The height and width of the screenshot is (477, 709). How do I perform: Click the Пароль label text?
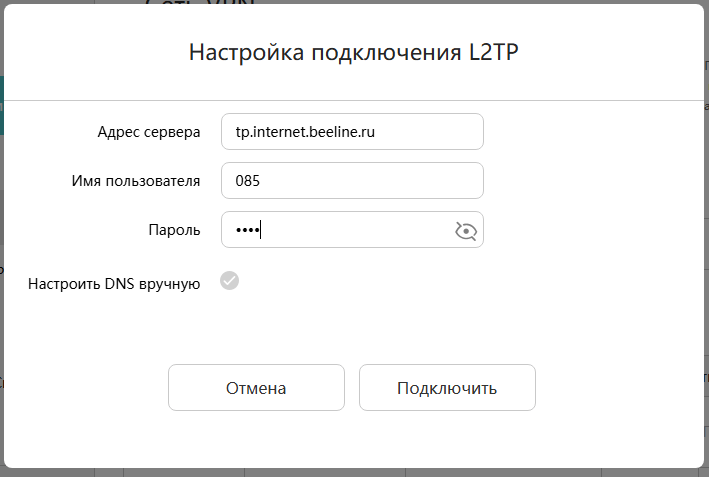[174, 230]
